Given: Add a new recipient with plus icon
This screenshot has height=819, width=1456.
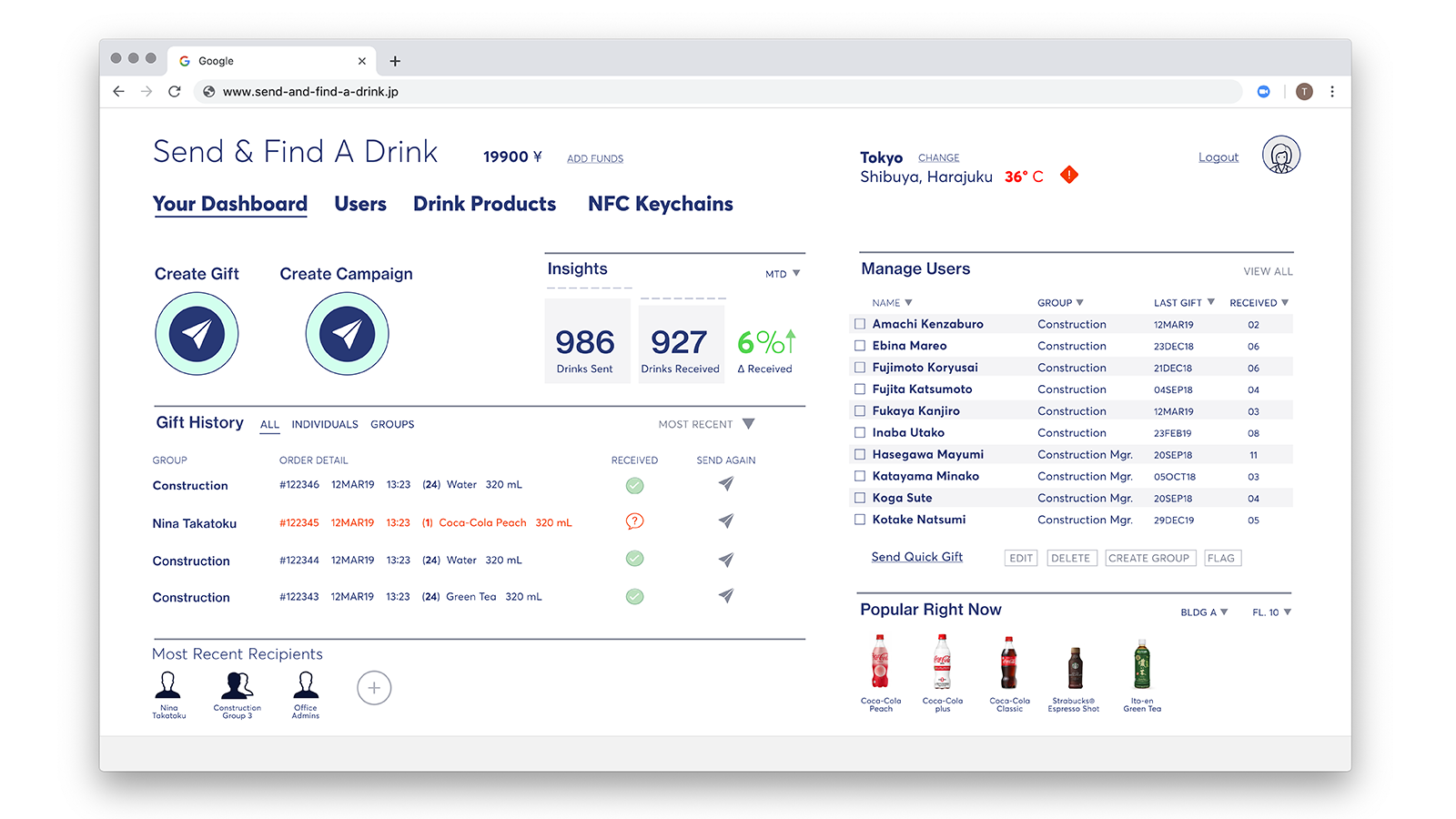Looking at the screenshot, I should 374,688.
